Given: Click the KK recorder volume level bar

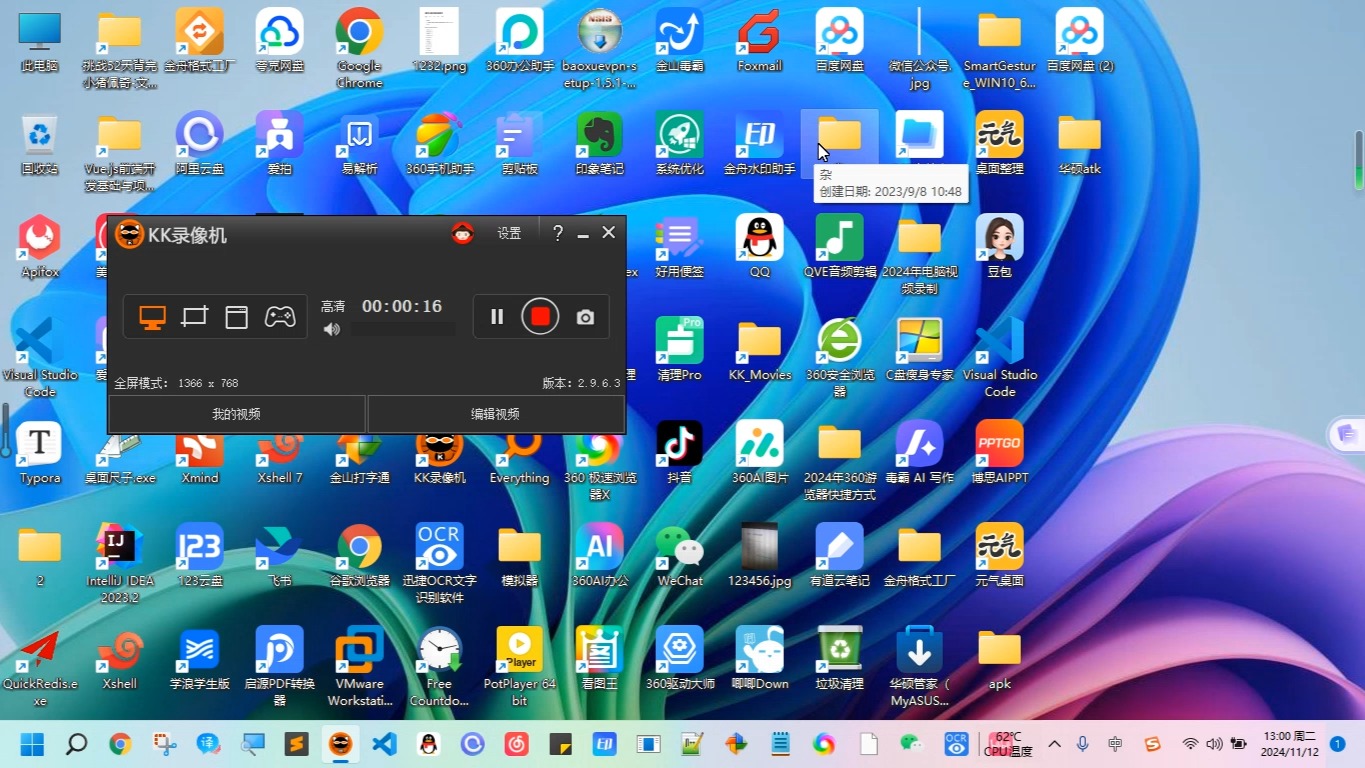Looking at the screenshot, I should tap(403, 329).
